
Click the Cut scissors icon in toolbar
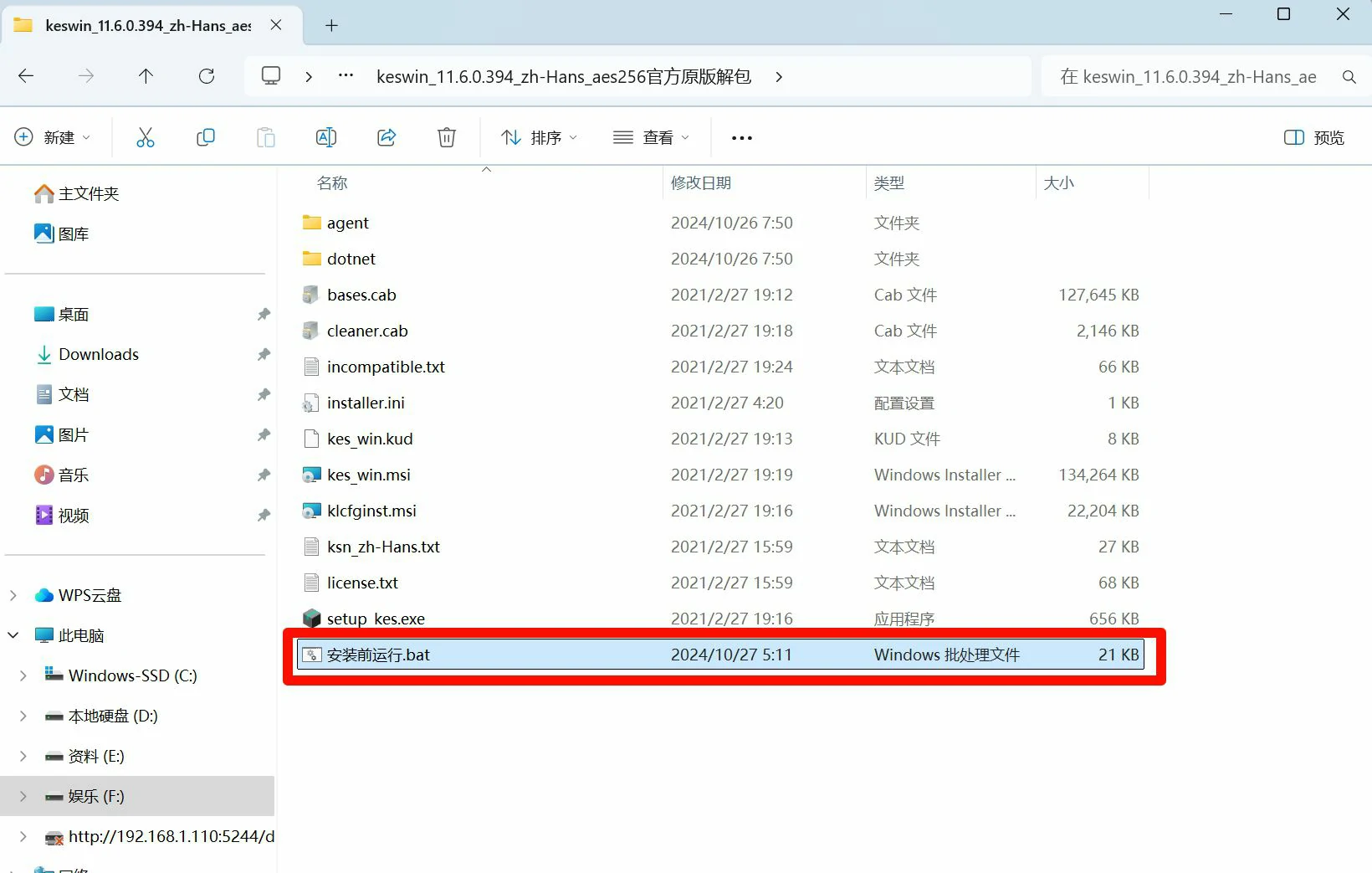[146, 137]
